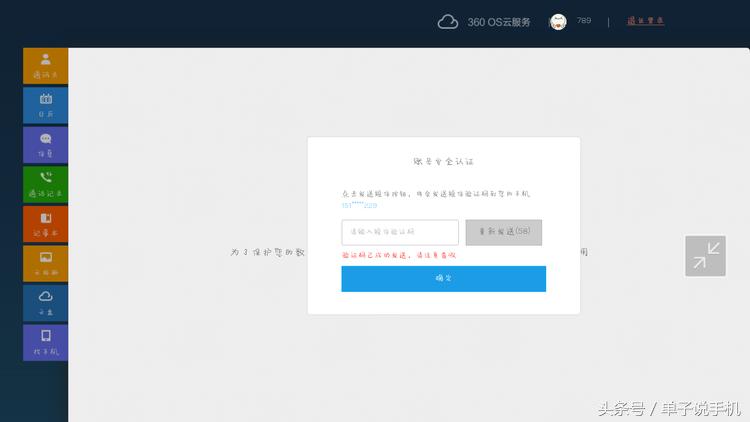Screen dimensions: 750x422
Task: Open the cloud album tile with picture icon
Action: pyautogui.click(x=45, y=264)
